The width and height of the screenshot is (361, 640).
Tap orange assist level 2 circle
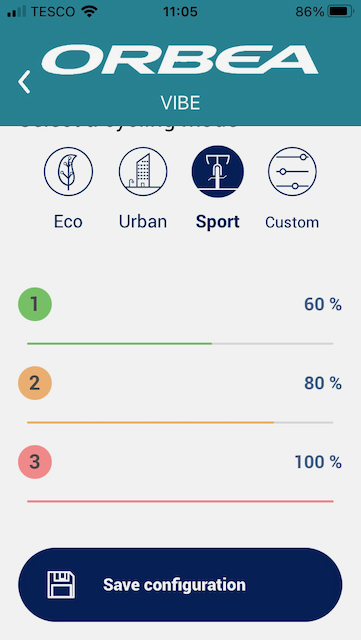(35, 383)
